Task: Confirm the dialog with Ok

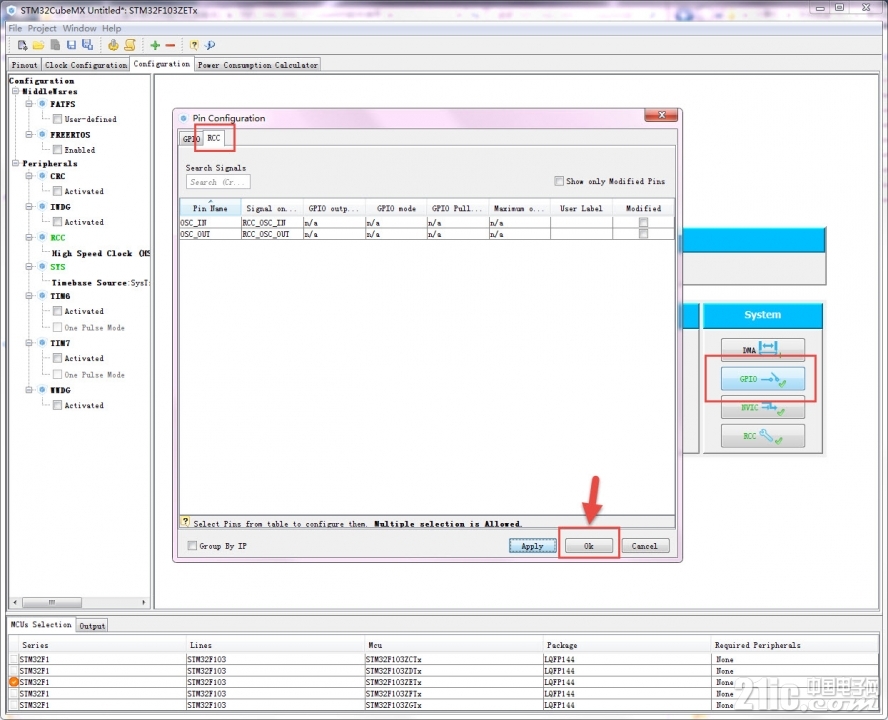Action: (589, 546)
